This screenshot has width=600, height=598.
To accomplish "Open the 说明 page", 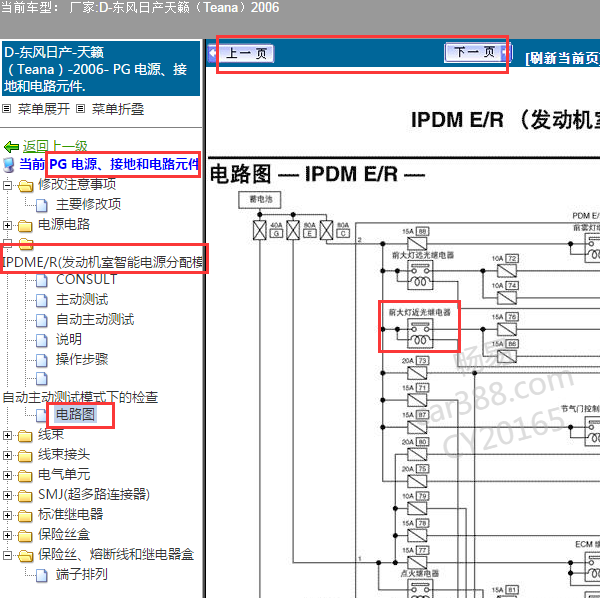I will (x=69, y=339).
